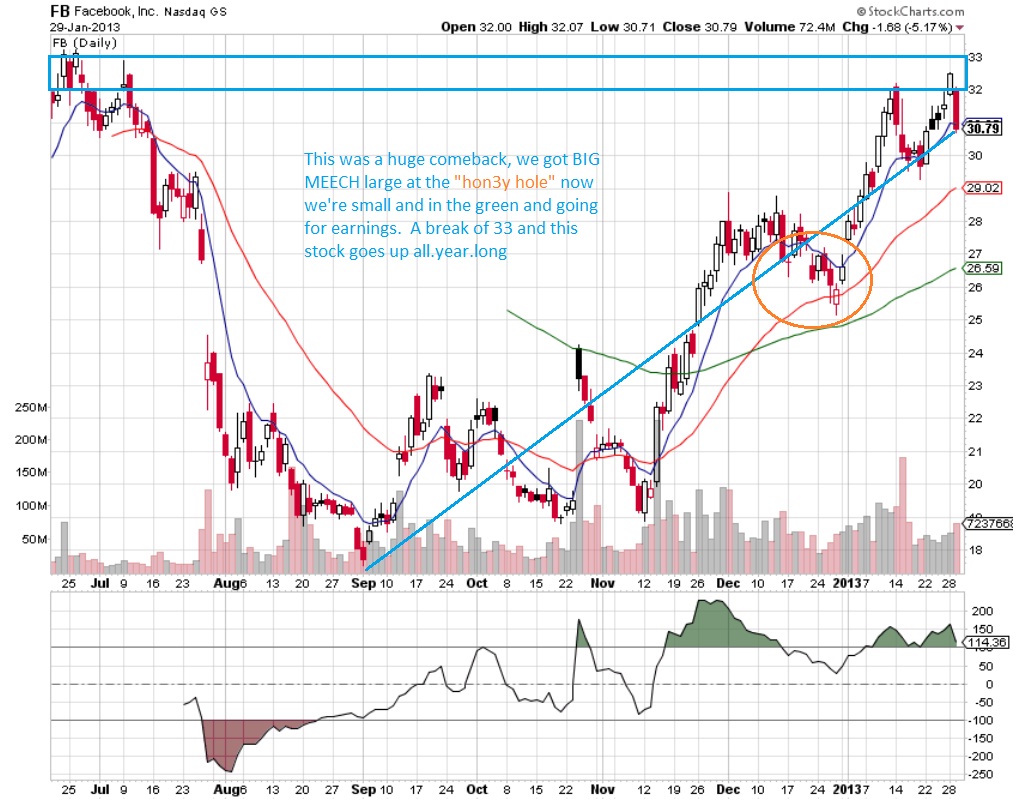
Task: Click the green moving-average tag 26.59
Action: point(983,268)
